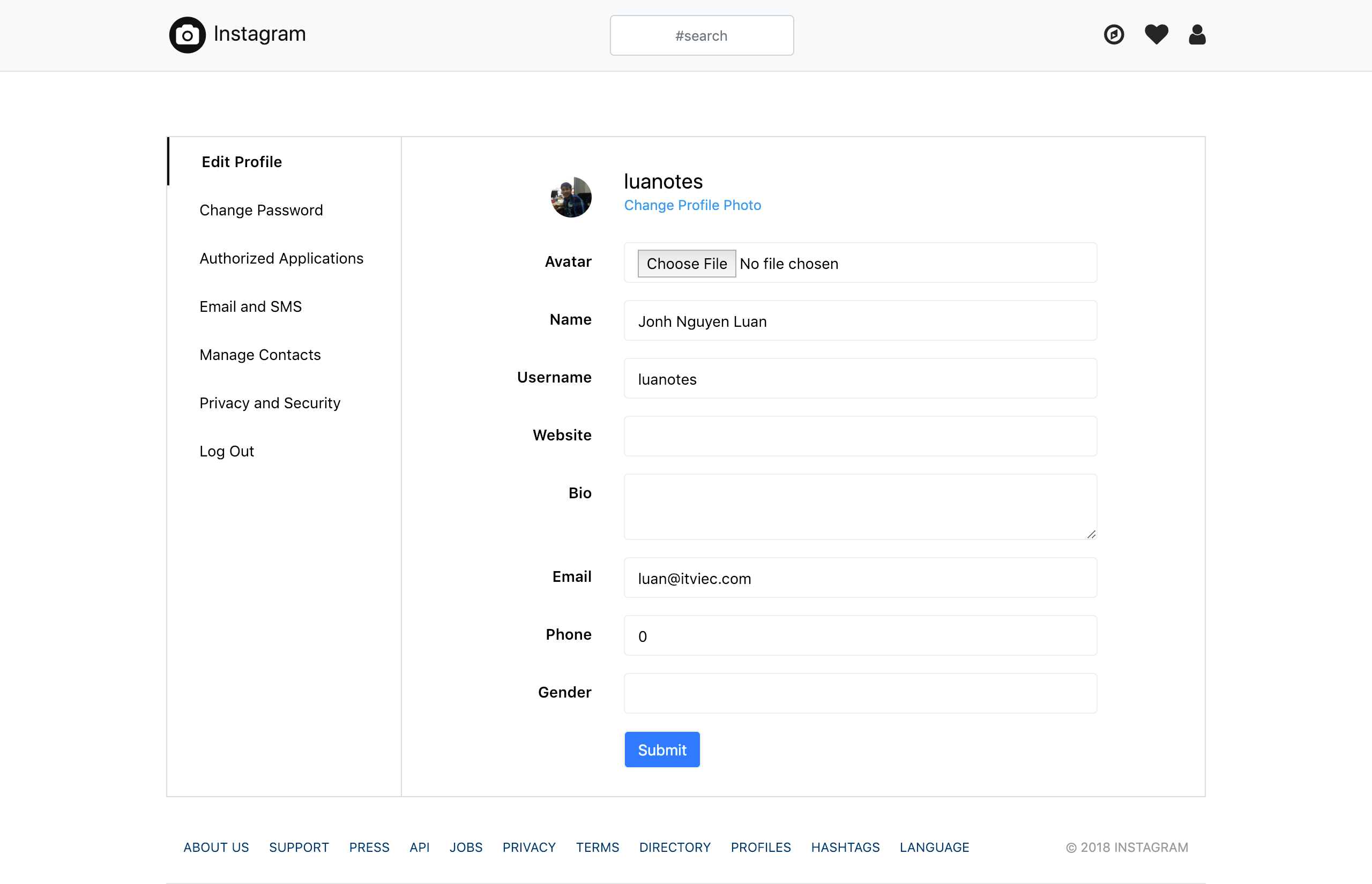1372x884 pixels.
Task: Click Change Profile Photo link
Action: tap(692, 205)
